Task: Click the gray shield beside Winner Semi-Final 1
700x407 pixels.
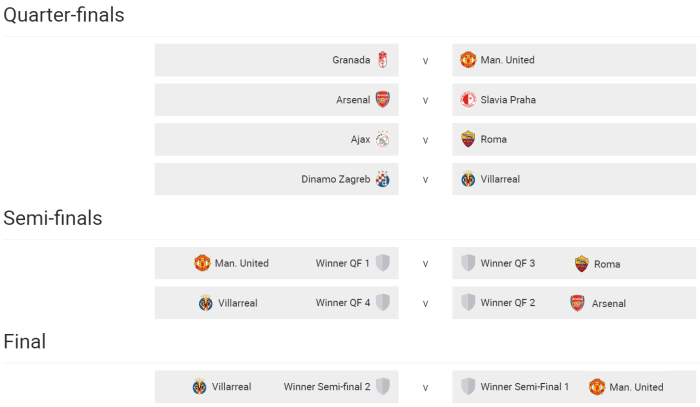Action: tap(468, 387)
